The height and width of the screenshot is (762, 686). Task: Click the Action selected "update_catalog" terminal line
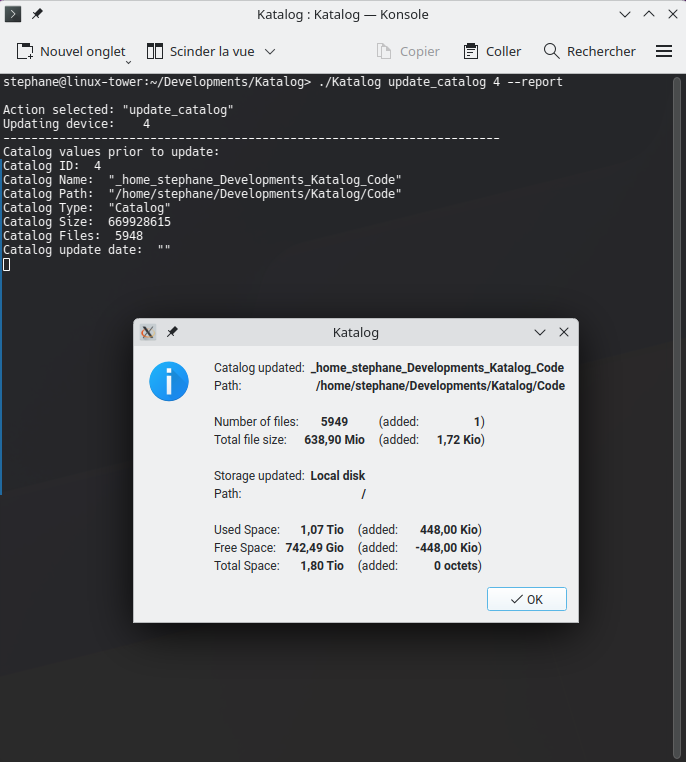click(x=118, y=110)
